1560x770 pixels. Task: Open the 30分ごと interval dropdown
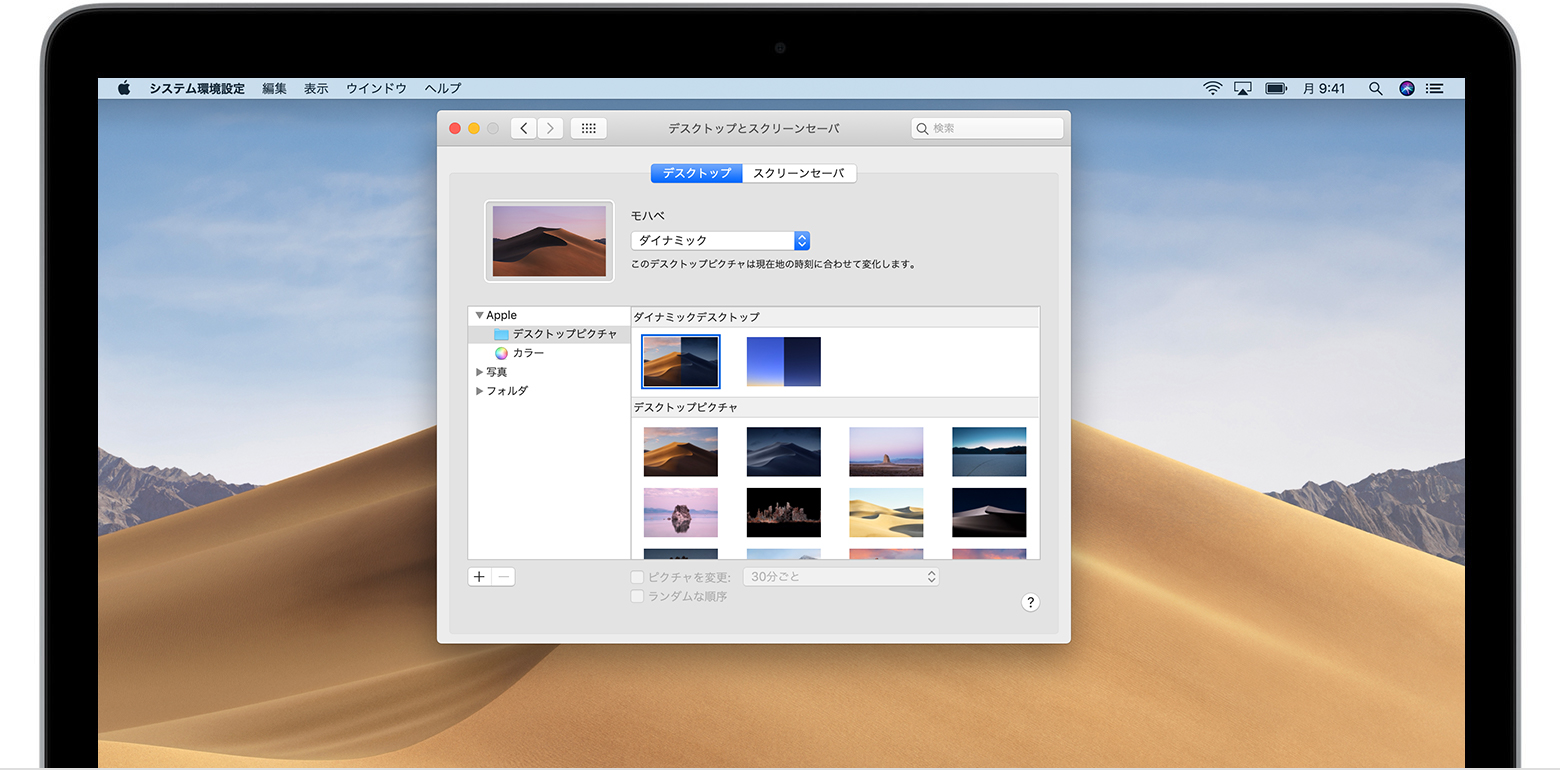[x=841, y=577]
